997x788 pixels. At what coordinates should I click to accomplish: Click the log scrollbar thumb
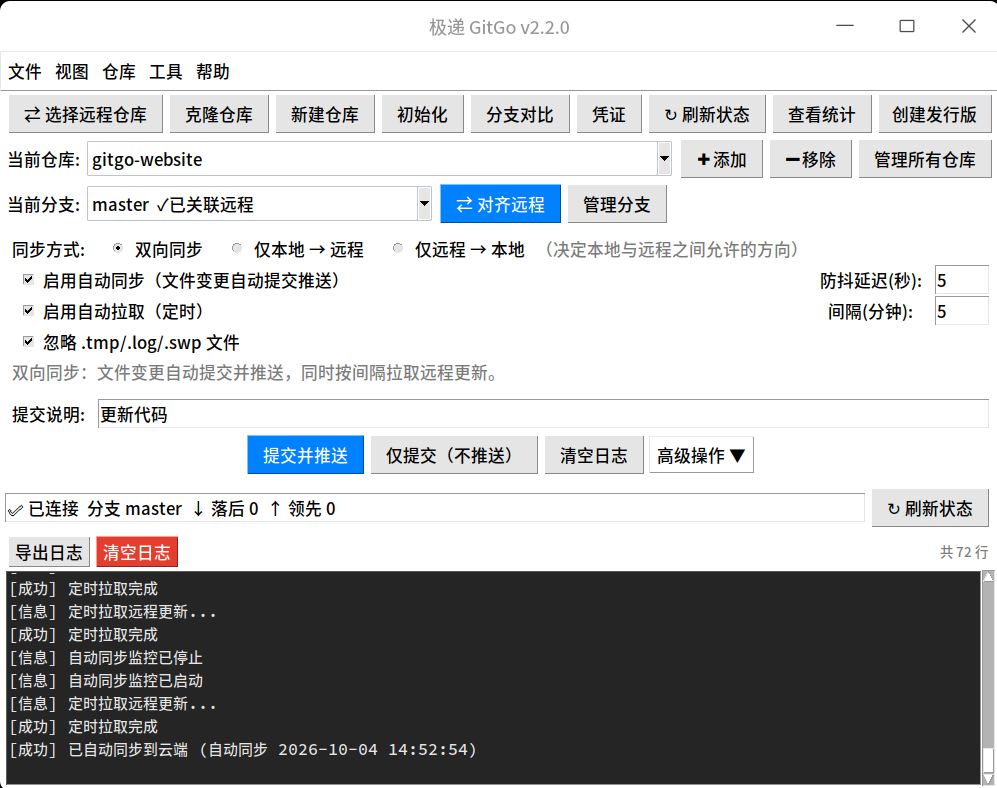point(988,759)
